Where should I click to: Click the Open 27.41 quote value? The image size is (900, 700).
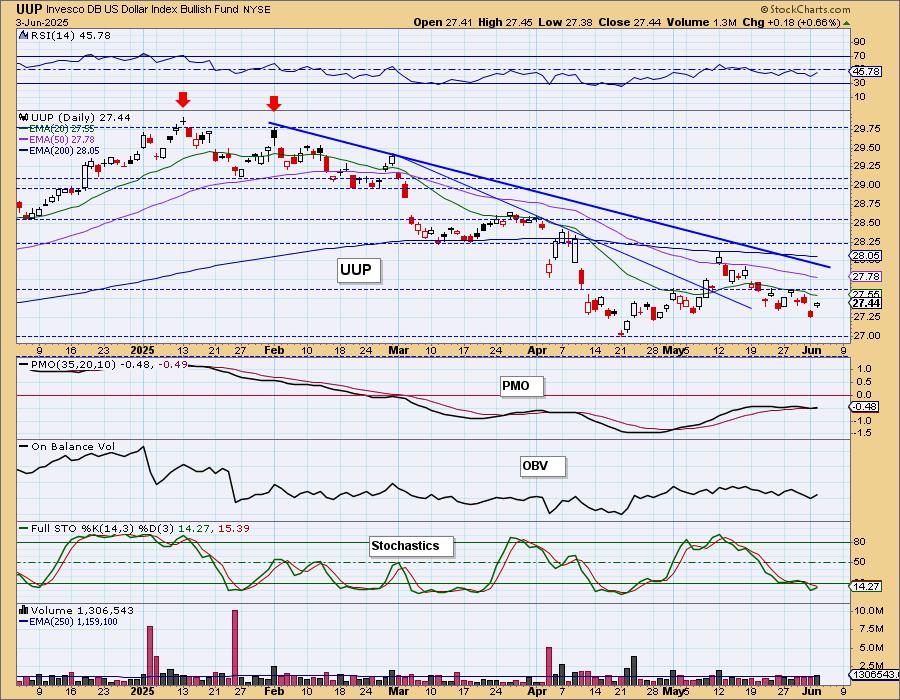point(443,22)
